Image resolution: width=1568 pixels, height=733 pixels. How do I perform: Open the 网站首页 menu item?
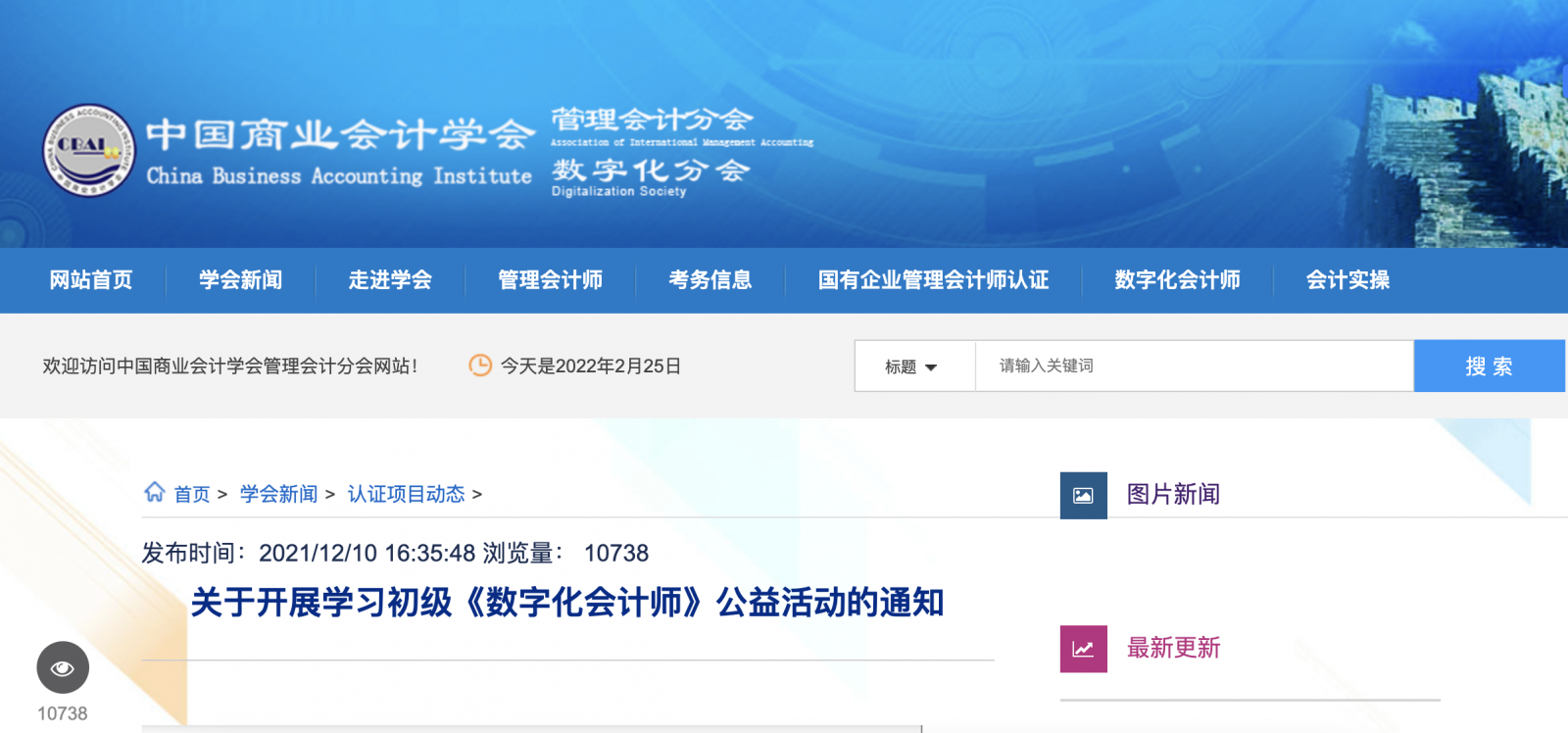pos(91,280)
